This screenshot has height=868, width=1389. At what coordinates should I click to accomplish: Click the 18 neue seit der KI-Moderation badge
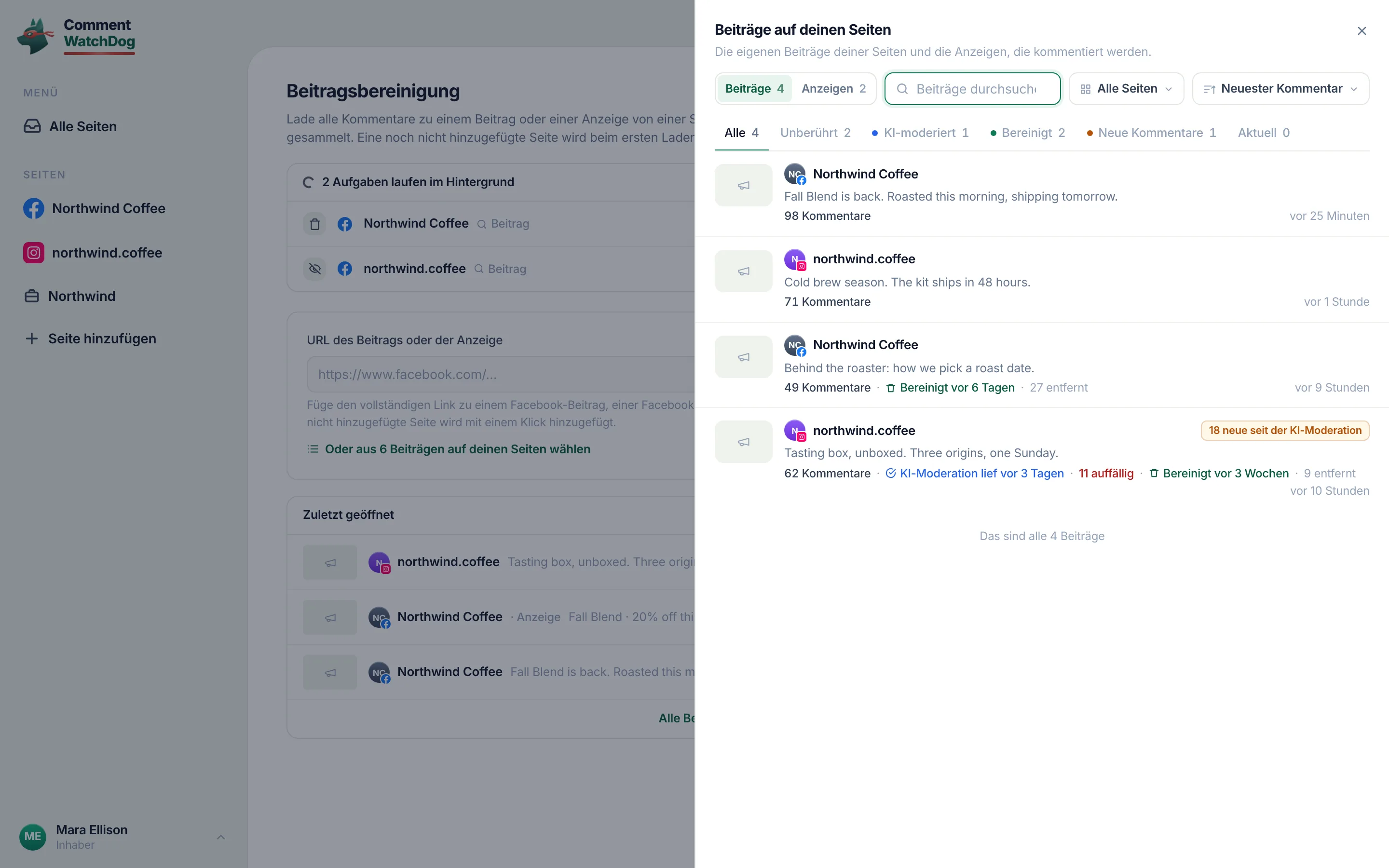click(1284, 431)
